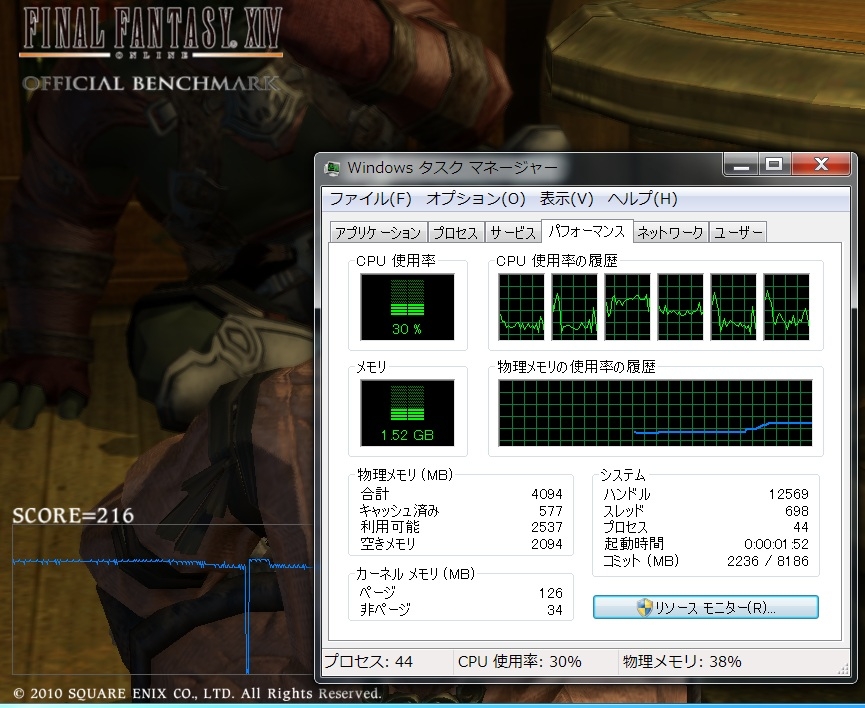Click the Task Manager title bar icon
This screenshot has width=865, height=708.
tap(333, 168)
